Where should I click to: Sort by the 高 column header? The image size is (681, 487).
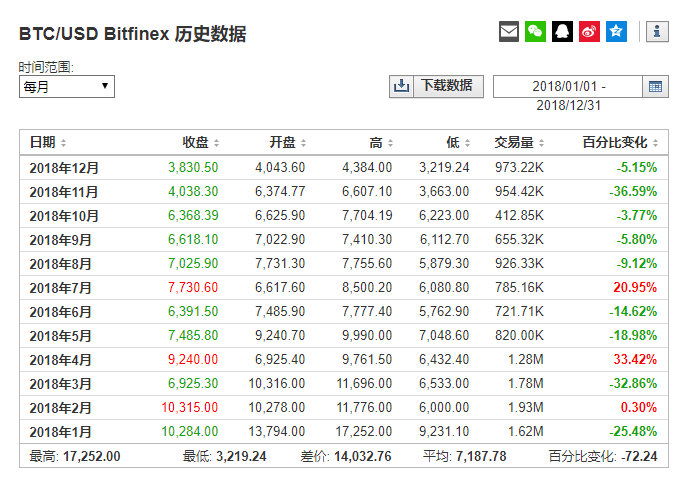[x=381, y=142]
